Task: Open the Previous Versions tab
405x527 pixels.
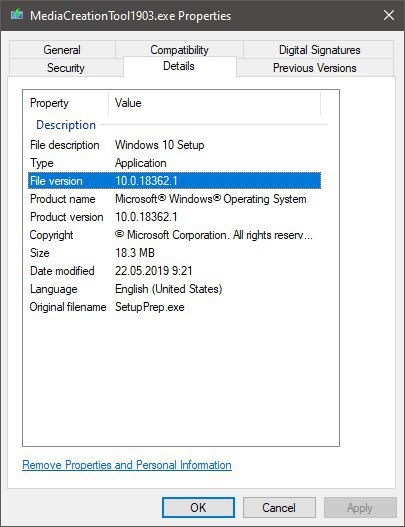Action: point(315,68)
